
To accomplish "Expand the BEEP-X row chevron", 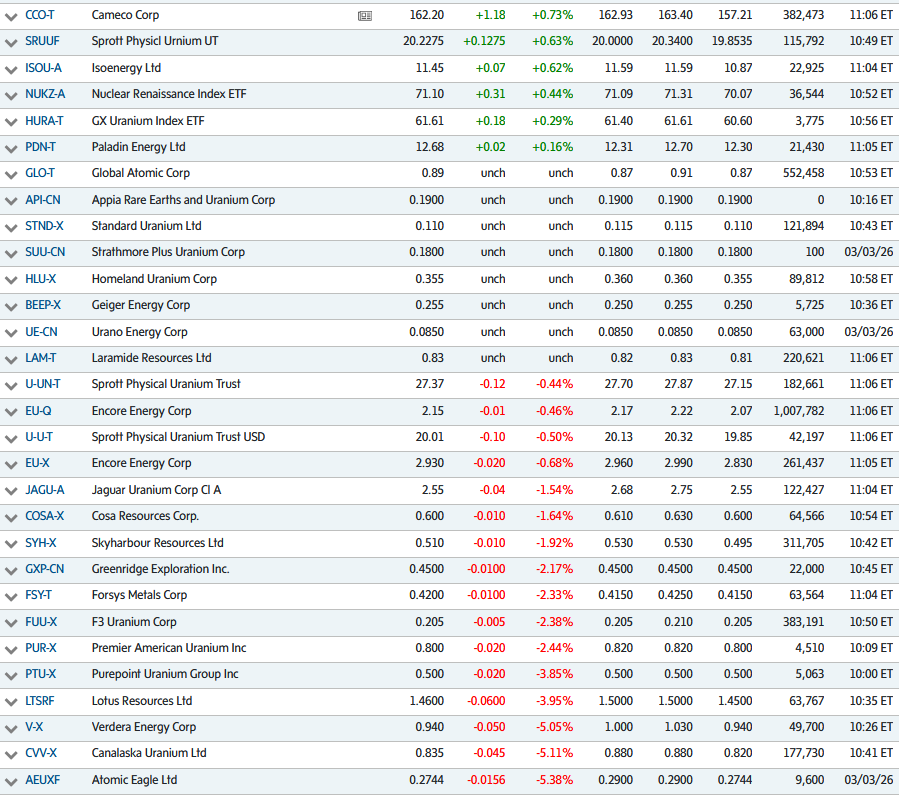I will click(x=11, y=307).
